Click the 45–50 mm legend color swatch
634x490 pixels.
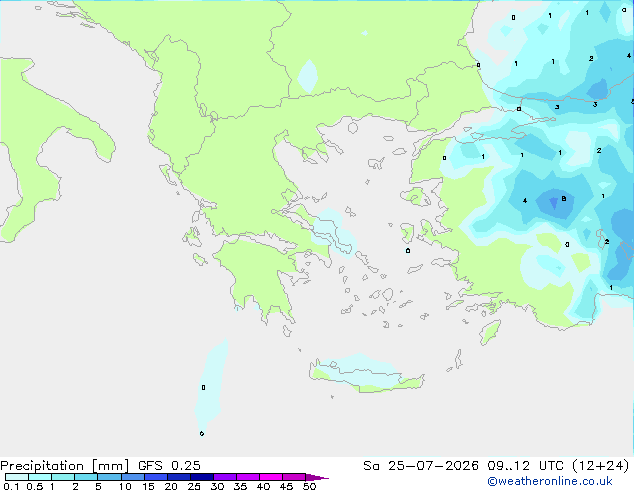(x=294, y=477)
